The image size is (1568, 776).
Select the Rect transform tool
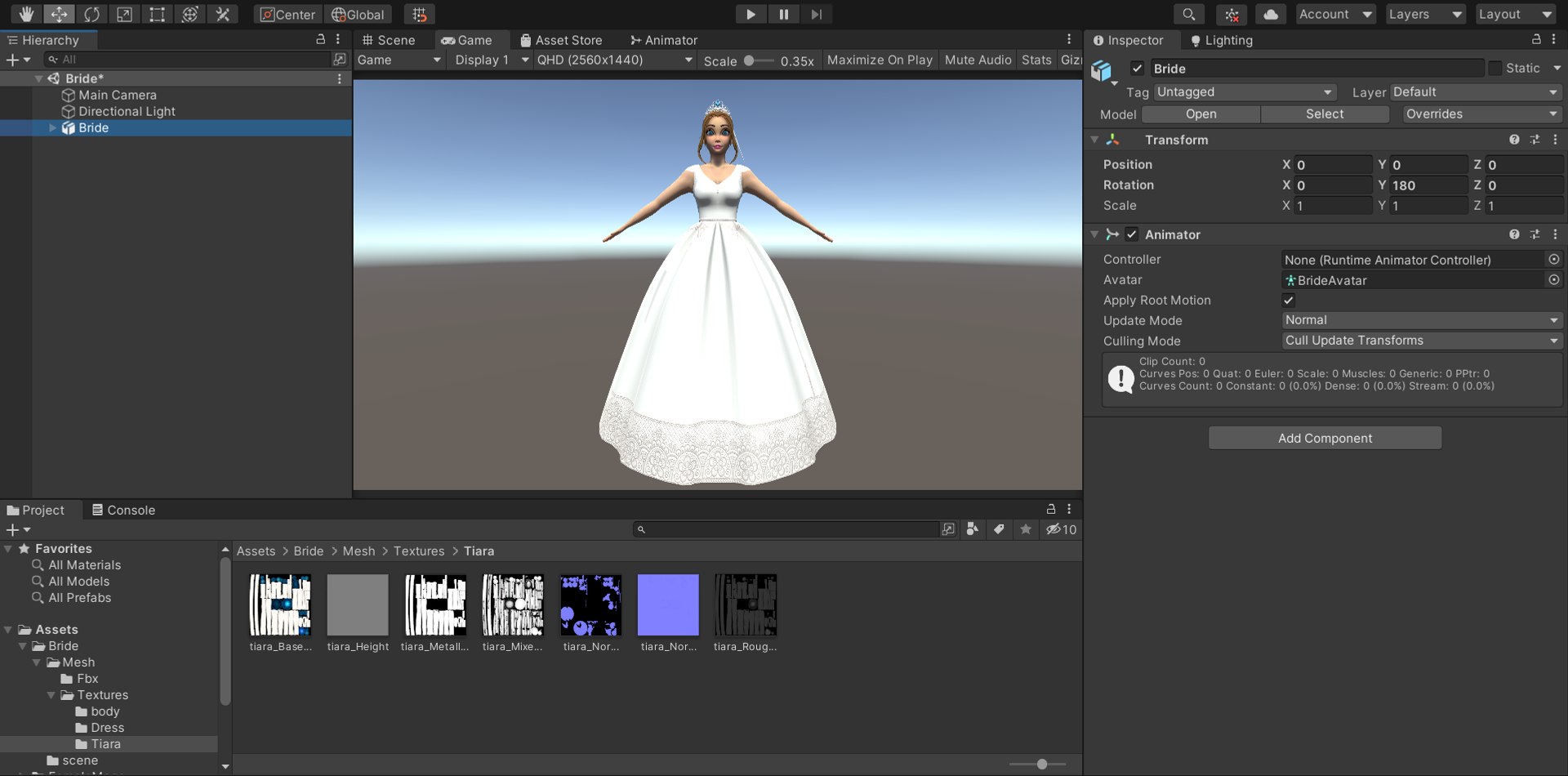point(157,14)
